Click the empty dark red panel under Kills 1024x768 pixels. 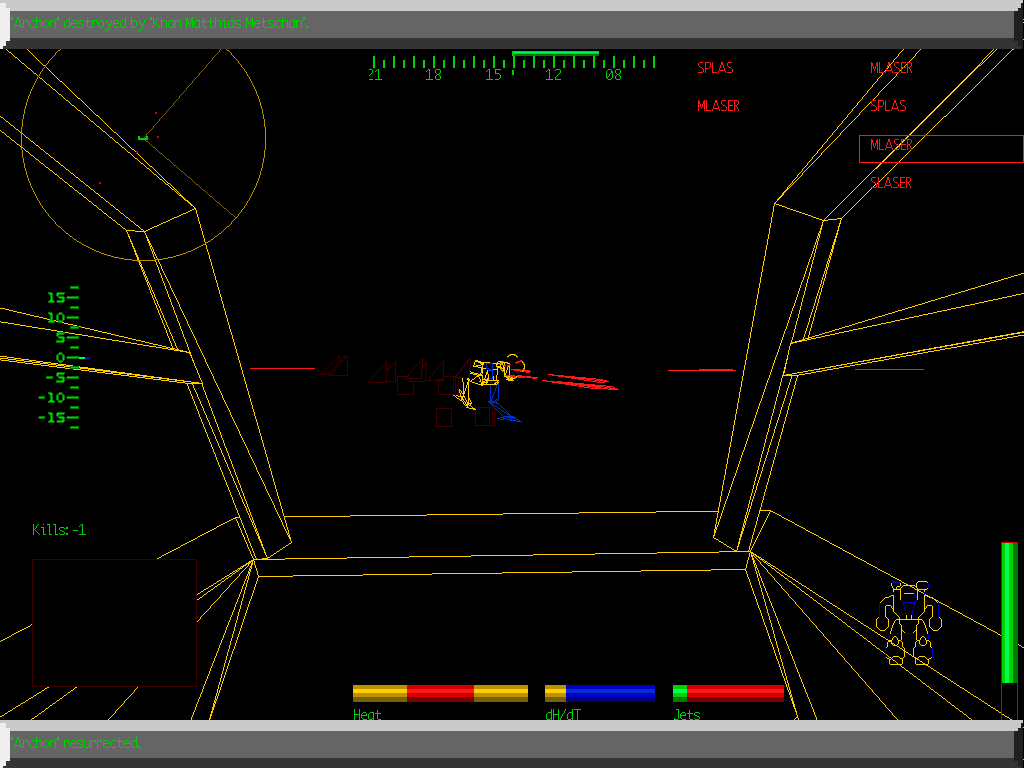(114, 622)
